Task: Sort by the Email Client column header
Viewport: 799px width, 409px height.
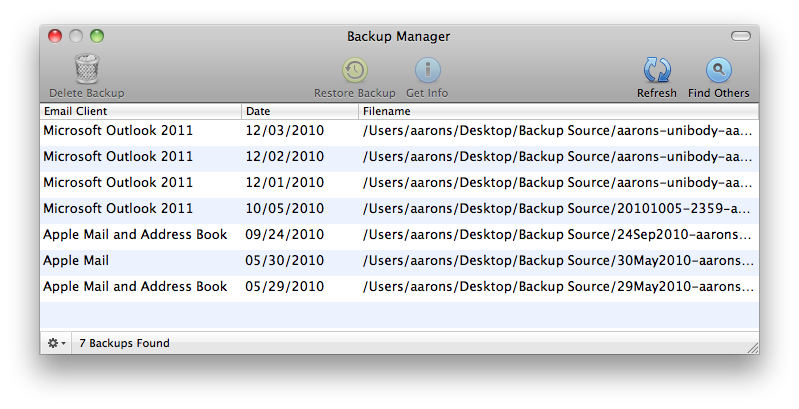Action: pyautogui.click(x=141, y=111)
